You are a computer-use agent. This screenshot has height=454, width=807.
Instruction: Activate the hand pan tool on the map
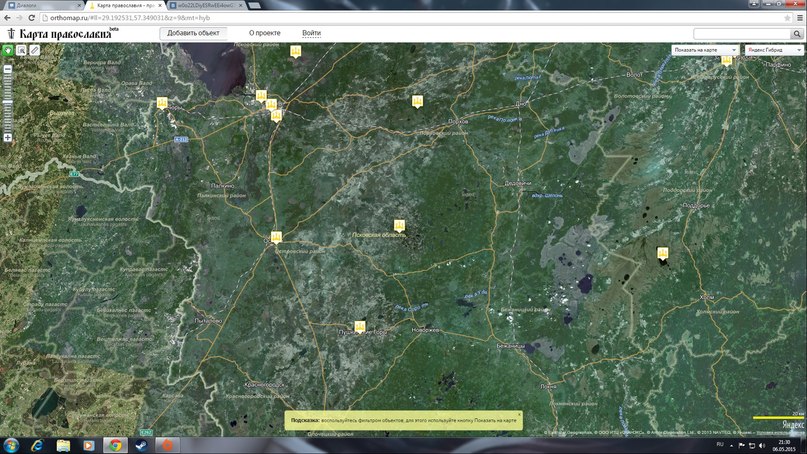(x=8, y=50)
